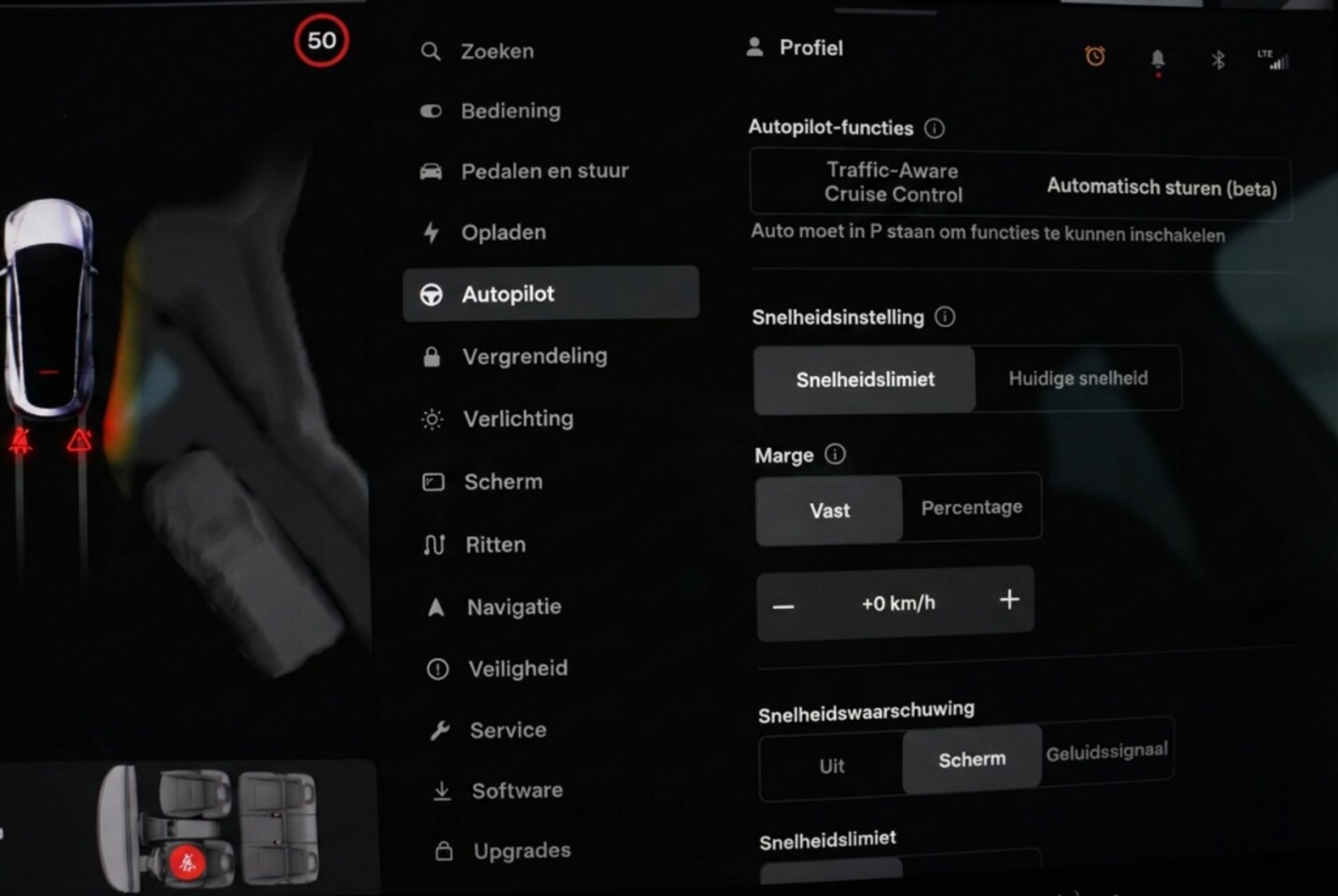Show info icon next to Snelheidsinstelling
Image resolution: width=1338 pixels, height=896 pixels.
[945, 317]
